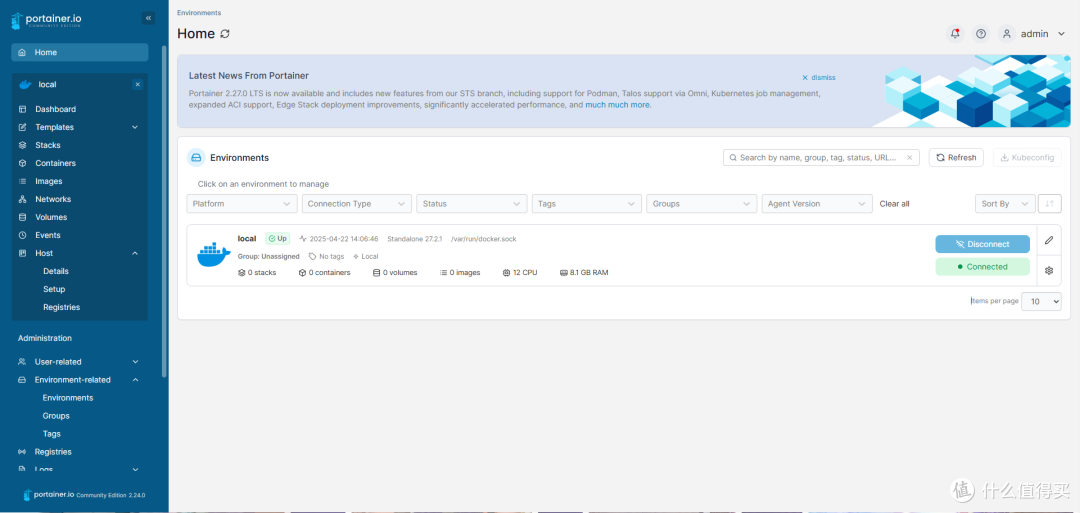Open Host Setup submenu item

point(54,289)
